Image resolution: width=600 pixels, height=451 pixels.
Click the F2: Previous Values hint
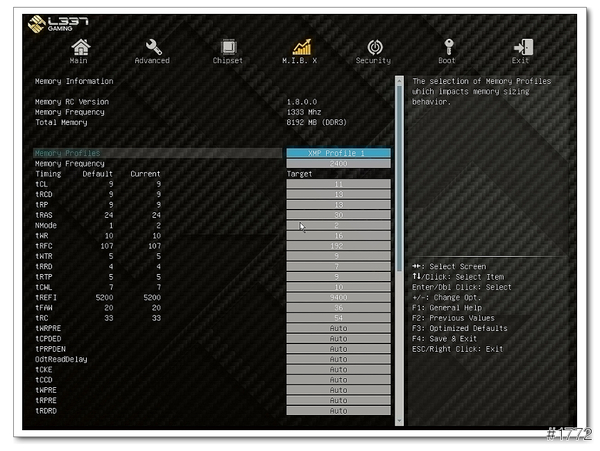(x=453, y=318)
